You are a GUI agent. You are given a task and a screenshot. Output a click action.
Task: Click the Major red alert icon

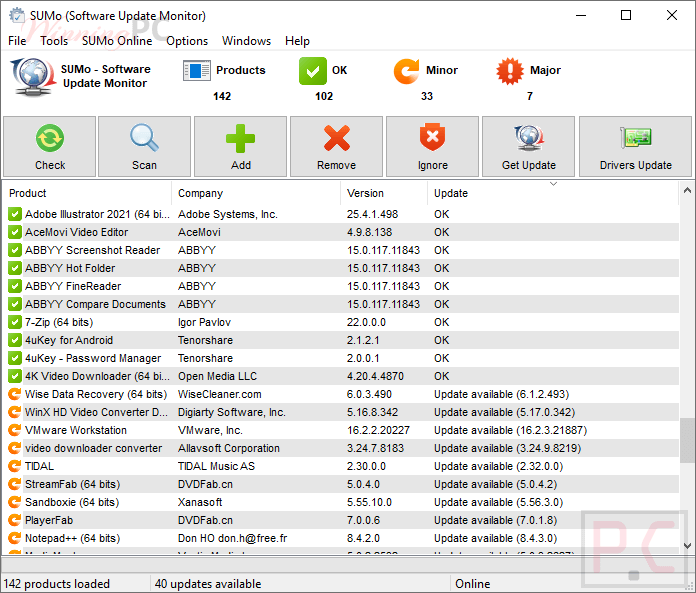[x=510, y=72]
